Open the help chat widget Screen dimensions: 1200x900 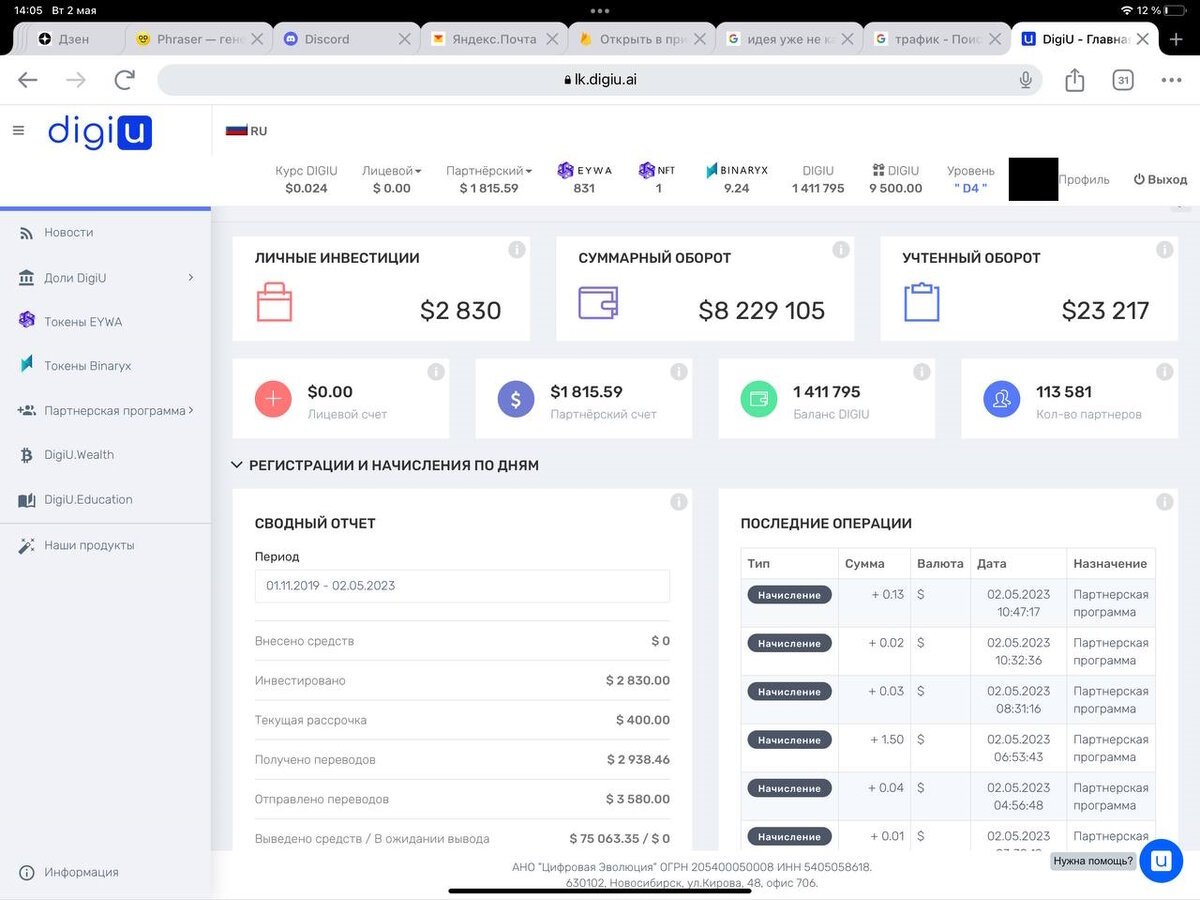1161,860
